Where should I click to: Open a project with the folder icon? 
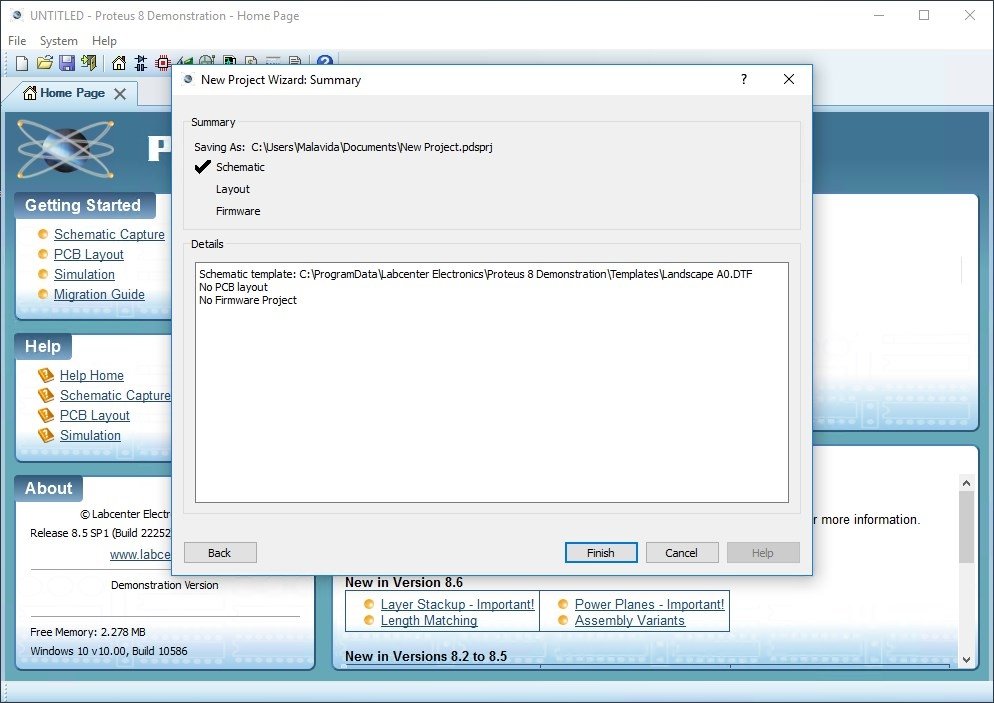coord(44,63)
